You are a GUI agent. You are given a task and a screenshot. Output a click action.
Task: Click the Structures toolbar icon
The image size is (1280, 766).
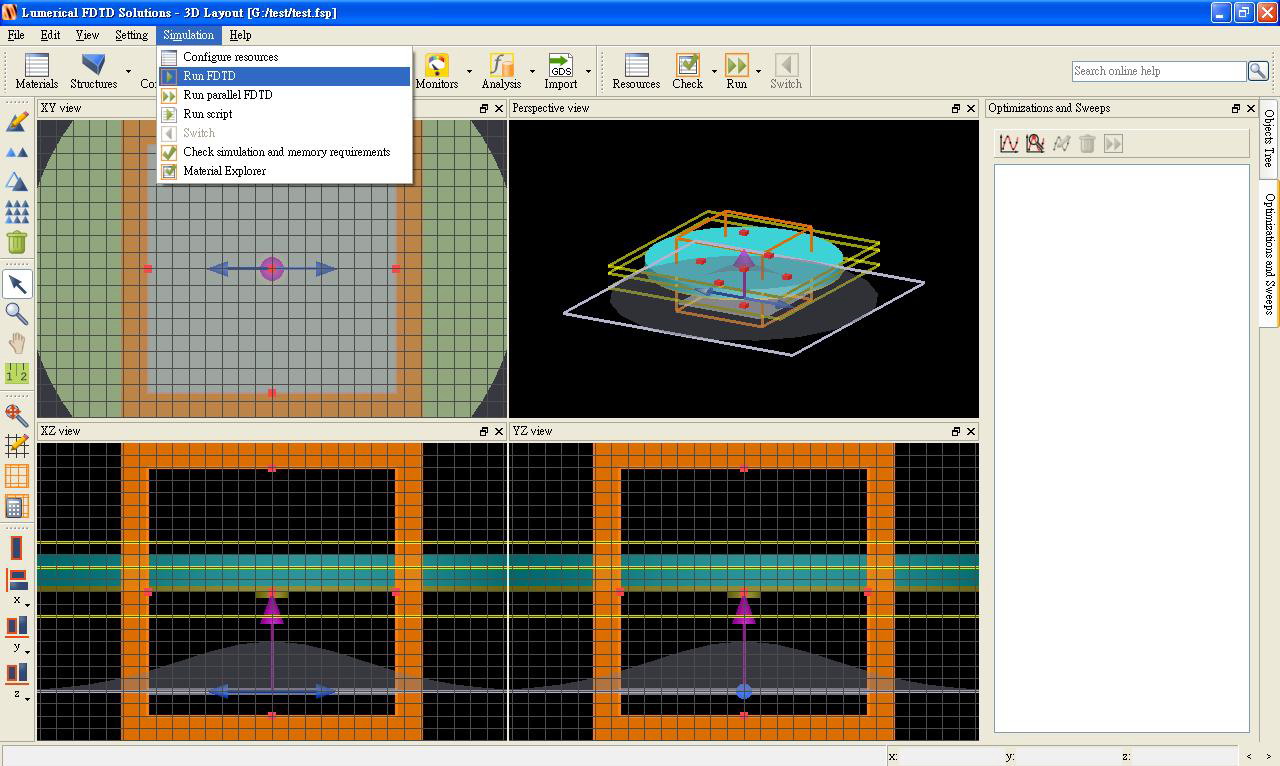point(93,71)
